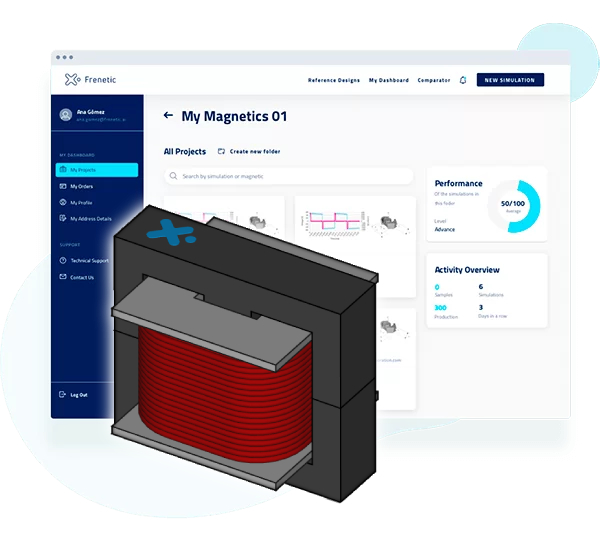Click the Performance card title
The width and height of the screenshot is (600, 541).
point(458,183)
